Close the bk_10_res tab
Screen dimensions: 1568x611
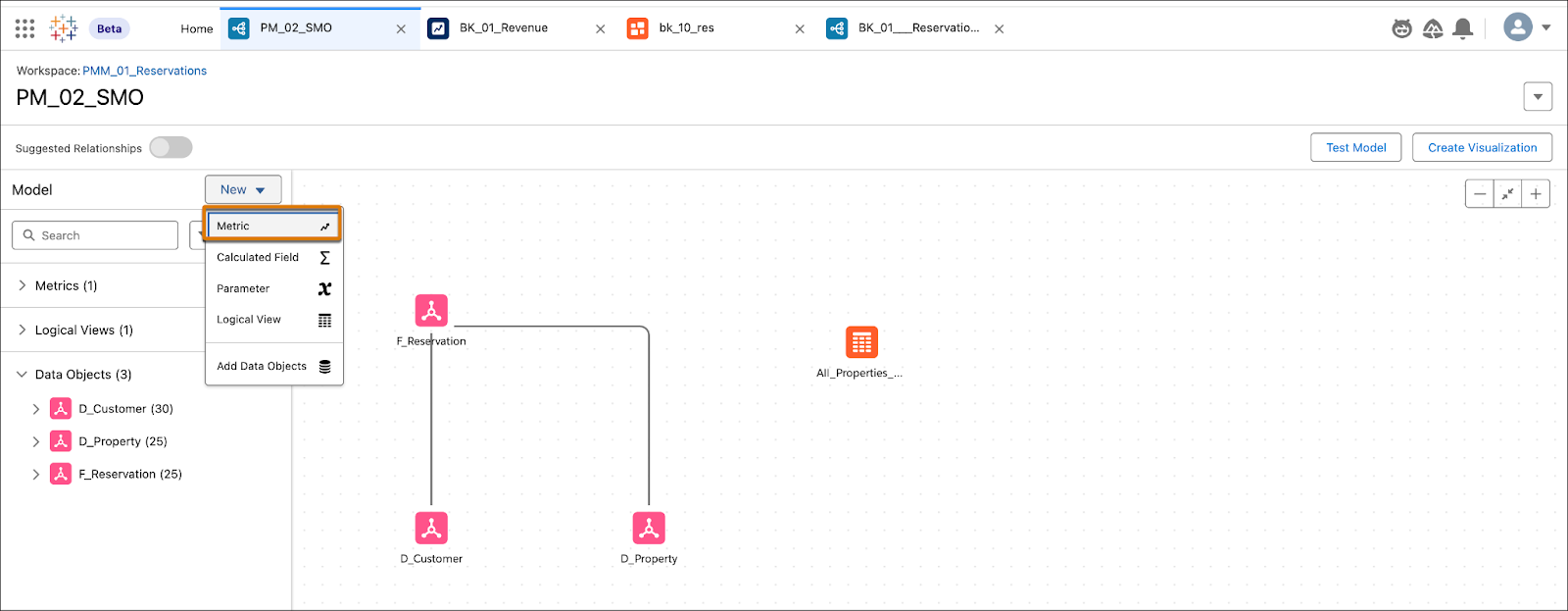coord(800,29)
